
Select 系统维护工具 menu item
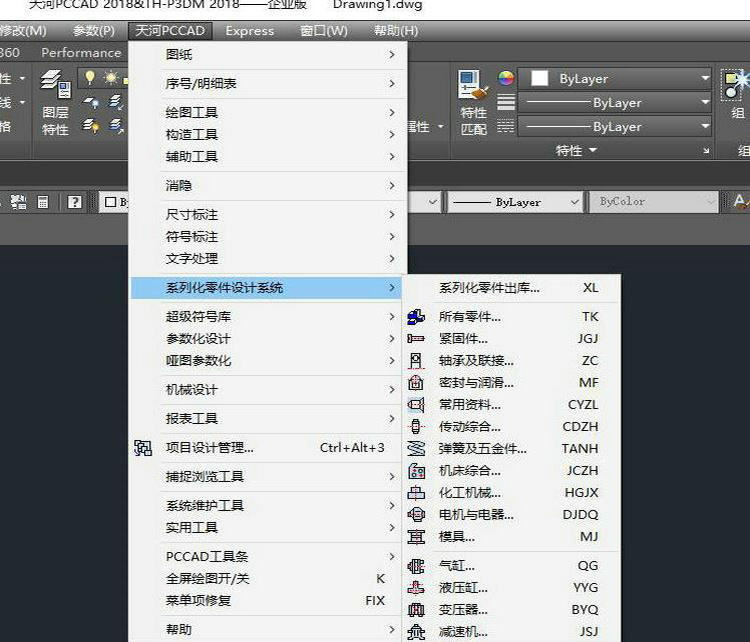[265, 506]
